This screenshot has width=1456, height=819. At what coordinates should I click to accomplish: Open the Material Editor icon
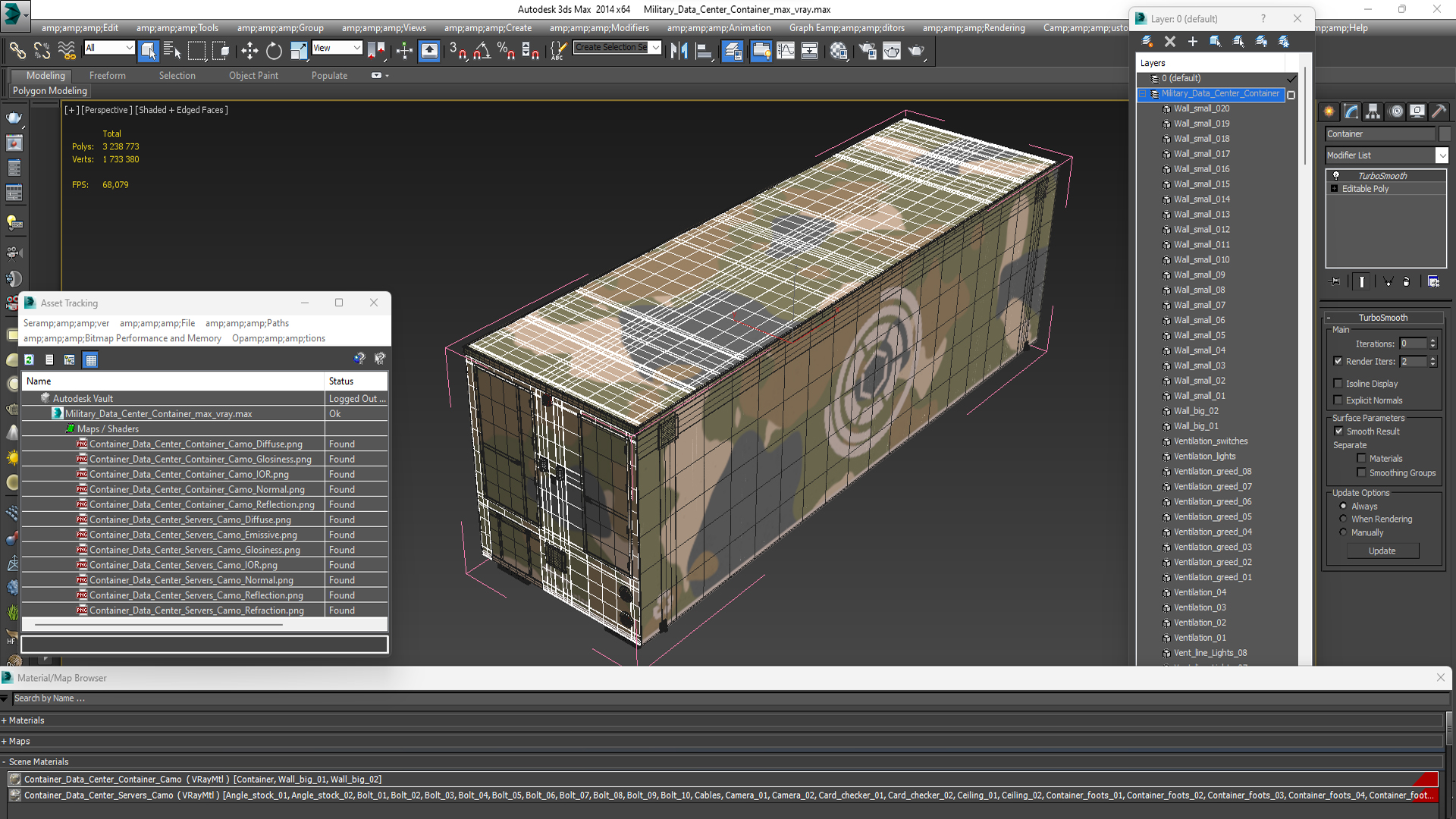tap(839, 51)
